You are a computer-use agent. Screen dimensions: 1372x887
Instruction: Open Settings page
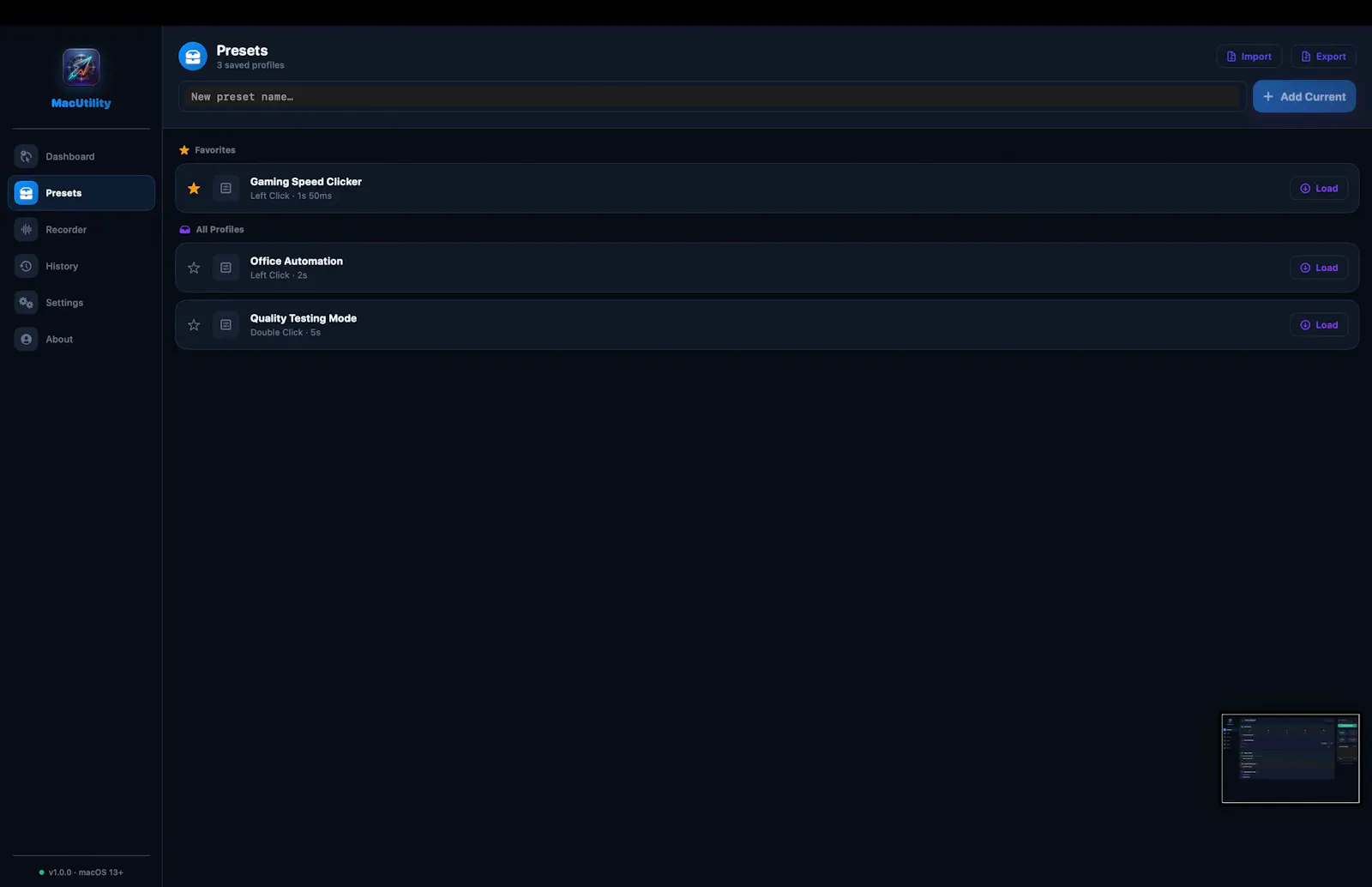(81, 303)
